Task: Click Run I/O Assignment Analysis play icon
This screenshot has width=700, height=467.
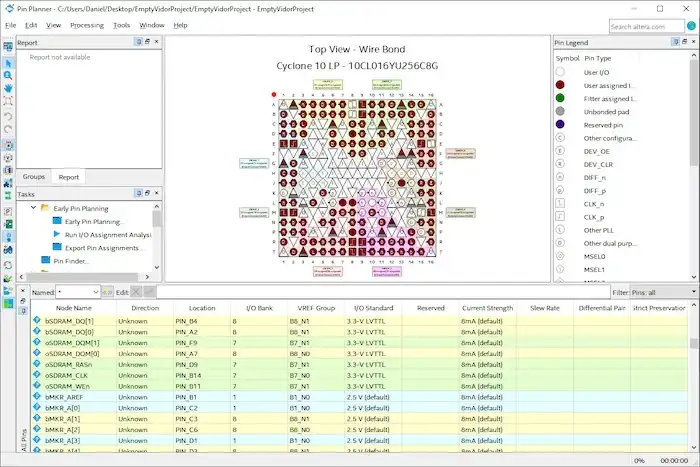Action: click(x=56, y=234)
